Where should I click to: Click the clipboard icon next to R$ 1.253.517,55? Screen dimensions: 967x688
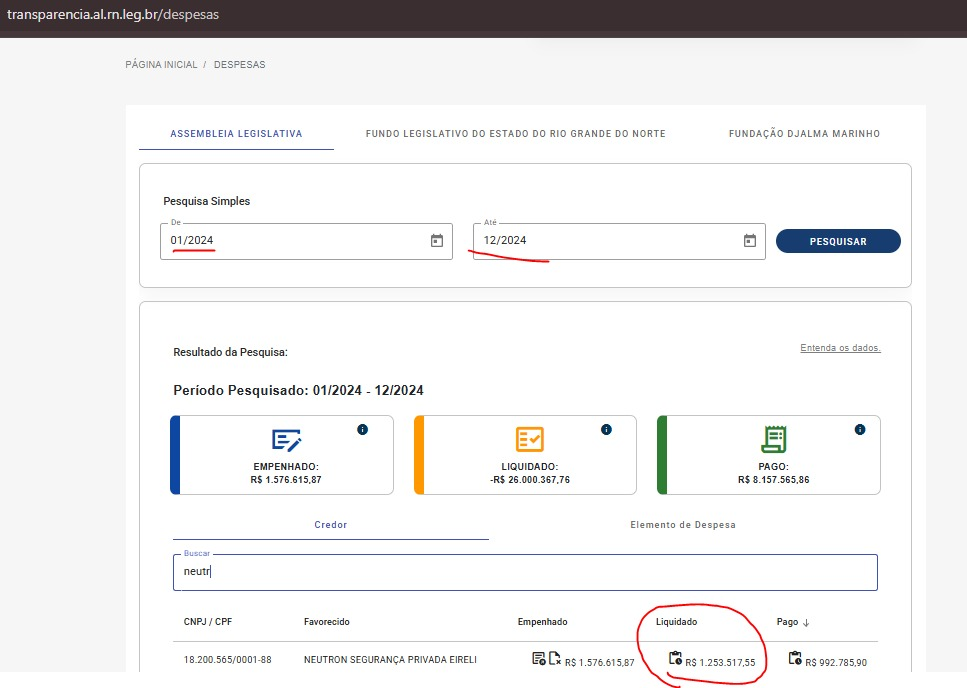click(x=675, y=658)
